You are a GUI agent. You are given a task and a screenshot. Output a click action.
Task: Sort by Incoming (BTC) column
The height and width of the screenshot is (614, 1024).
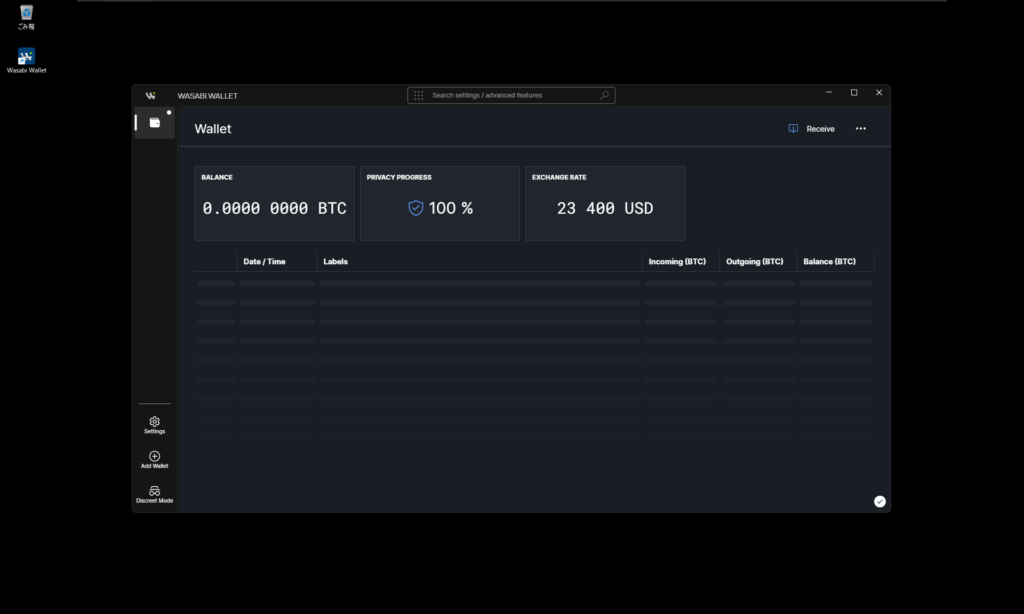coord(677,261)
